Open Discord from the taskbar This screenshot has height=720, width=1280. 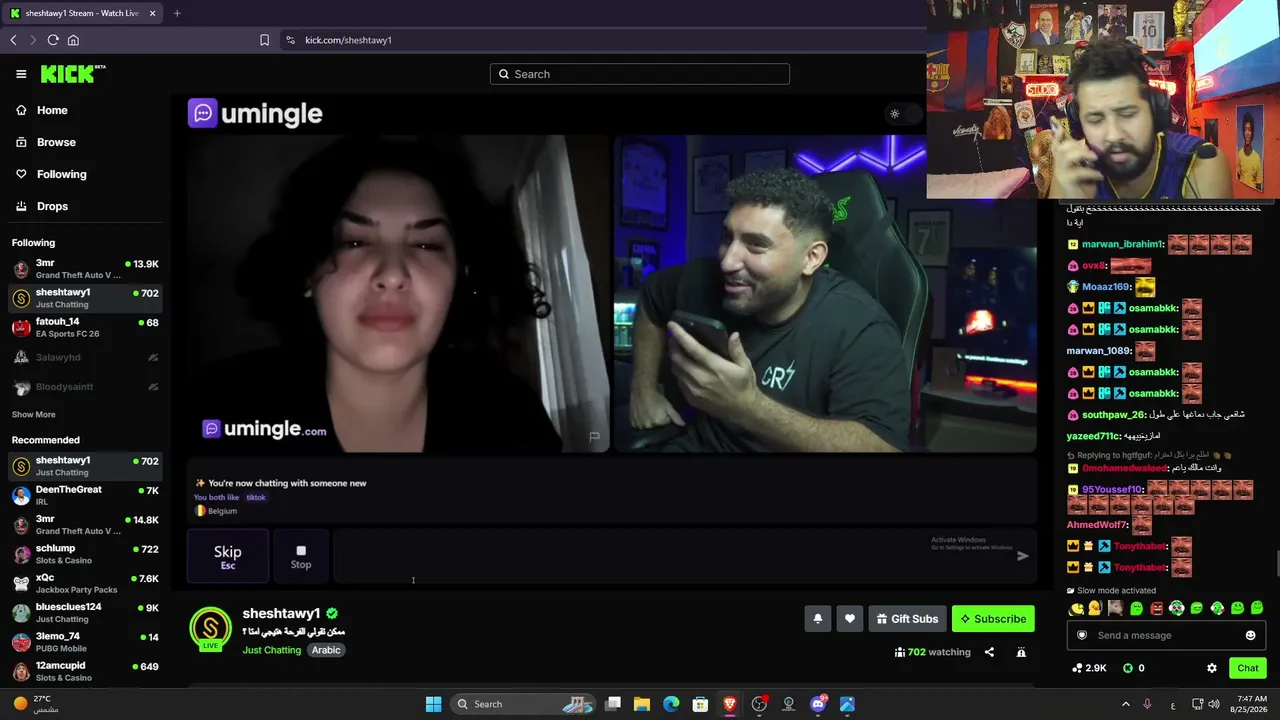click(818, 704)
